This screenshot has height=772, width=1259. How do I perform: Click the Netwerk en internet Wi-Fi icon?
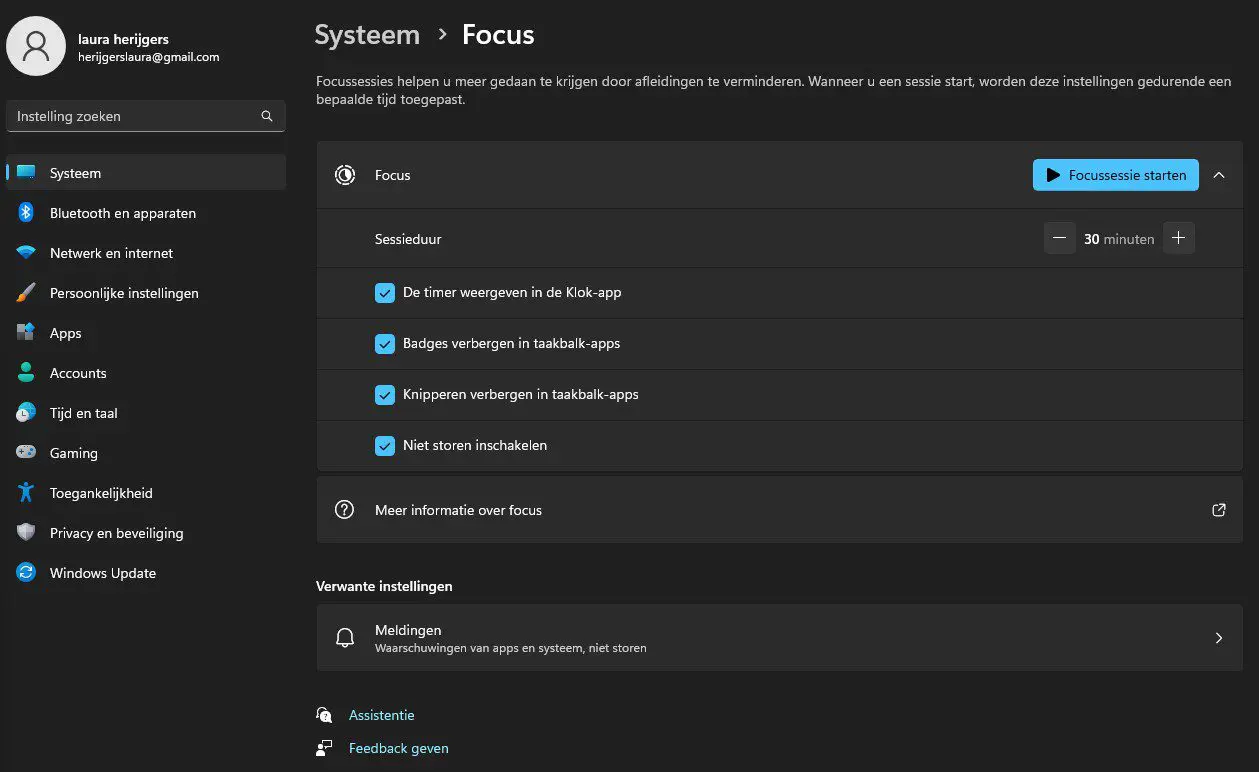tap(26, 253)
